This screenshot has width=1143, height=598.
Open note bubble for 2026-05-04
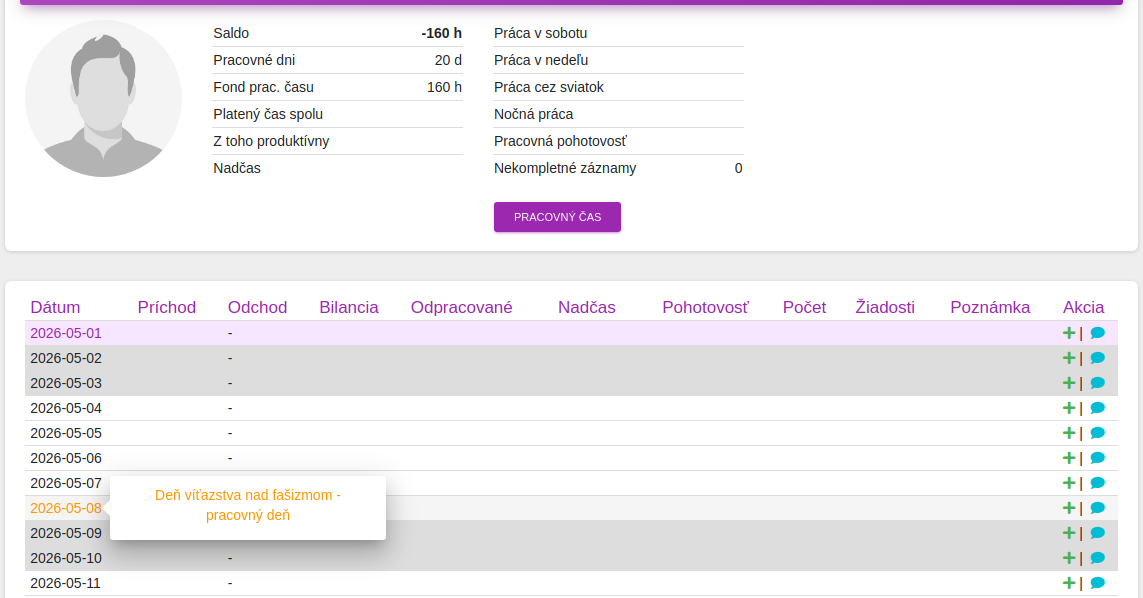(1097, 408)
